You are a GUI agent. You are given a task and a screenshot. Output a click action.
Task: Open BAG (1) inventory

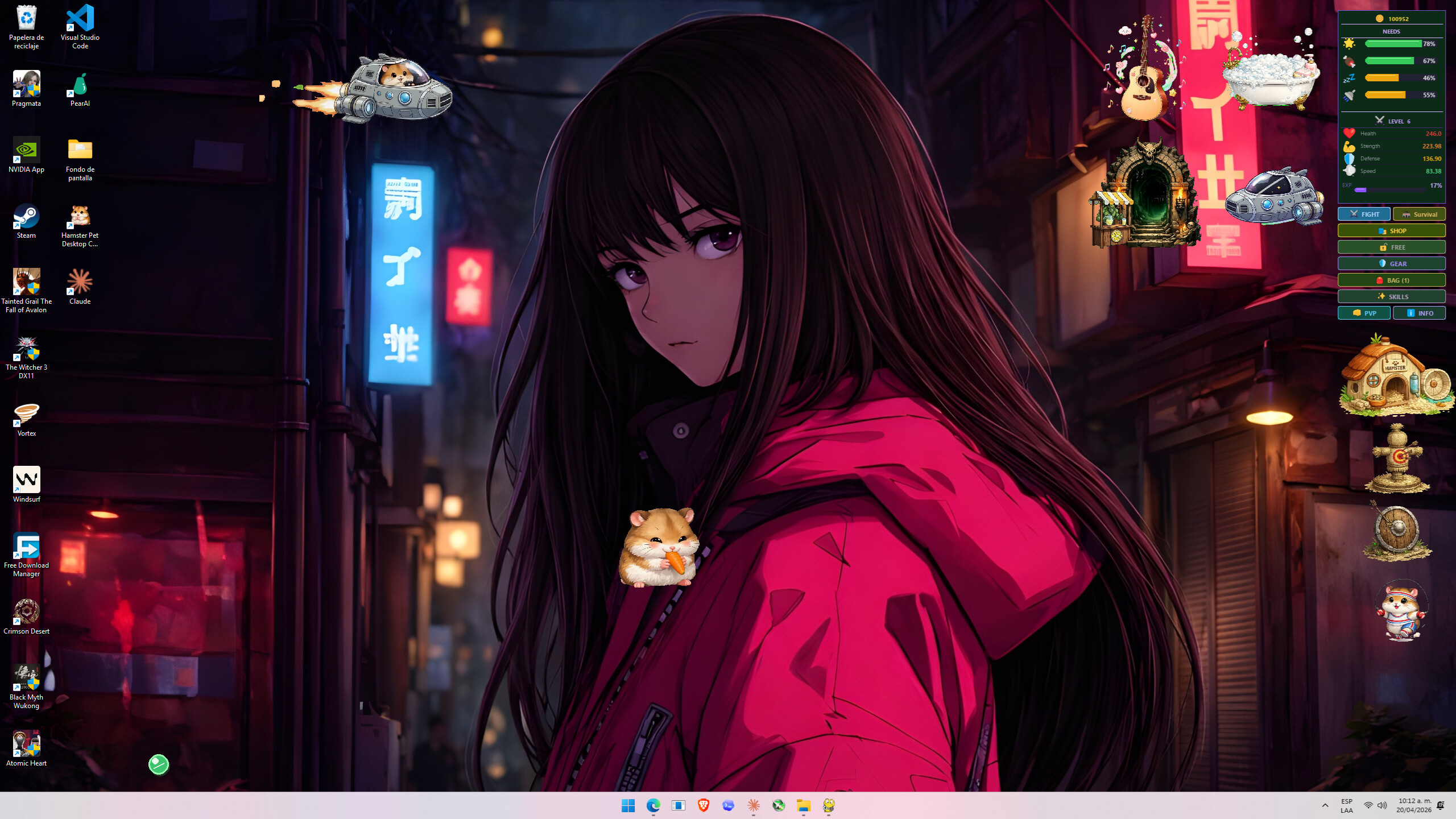pyautogui.click(x=1391, y=280)
